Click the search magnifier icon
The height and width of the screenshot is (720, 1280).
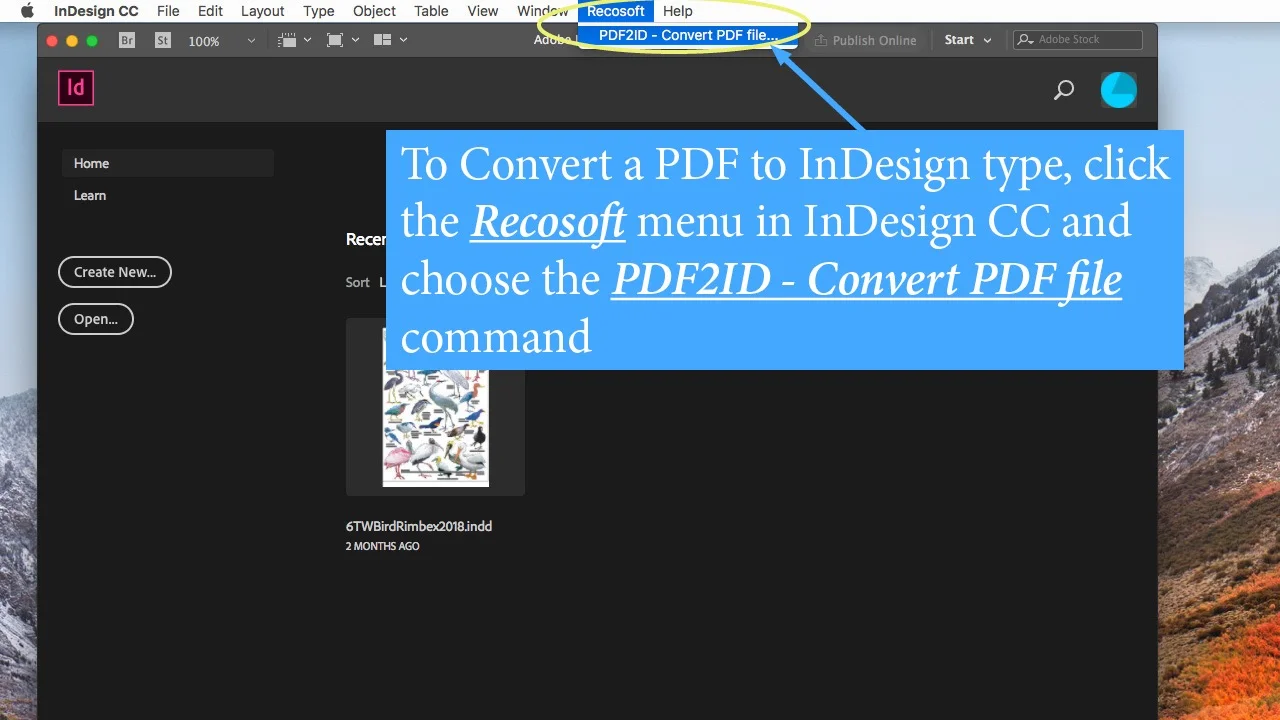1064,90
